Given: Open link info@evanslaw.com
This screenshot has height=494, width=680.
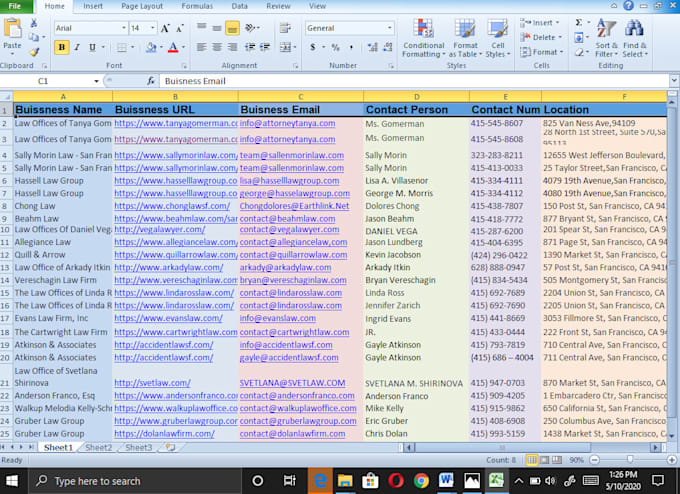Looking at the screenshot, I should 278,318.
